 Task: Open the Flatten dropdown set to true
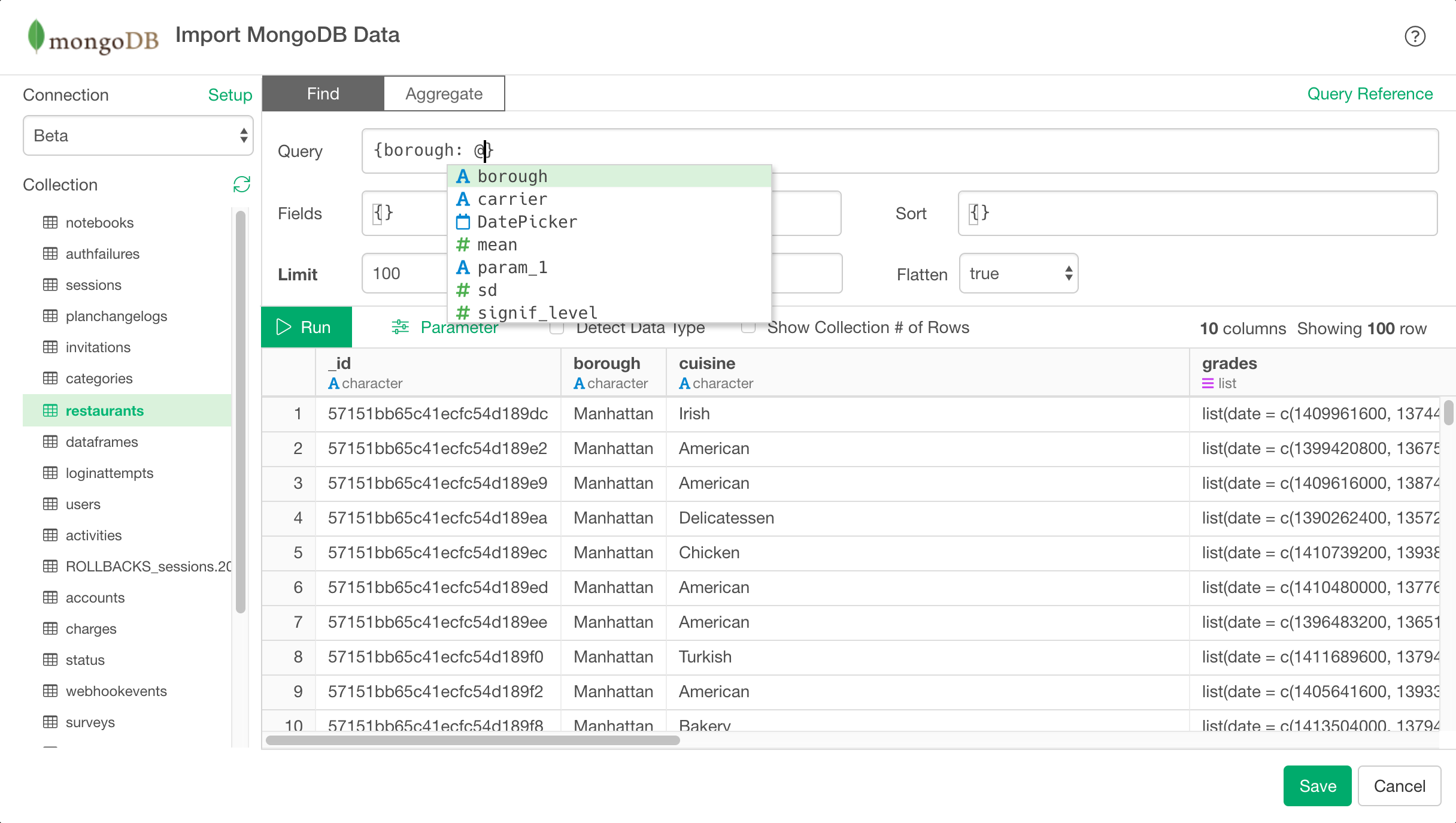click(x=1018, y=274)
